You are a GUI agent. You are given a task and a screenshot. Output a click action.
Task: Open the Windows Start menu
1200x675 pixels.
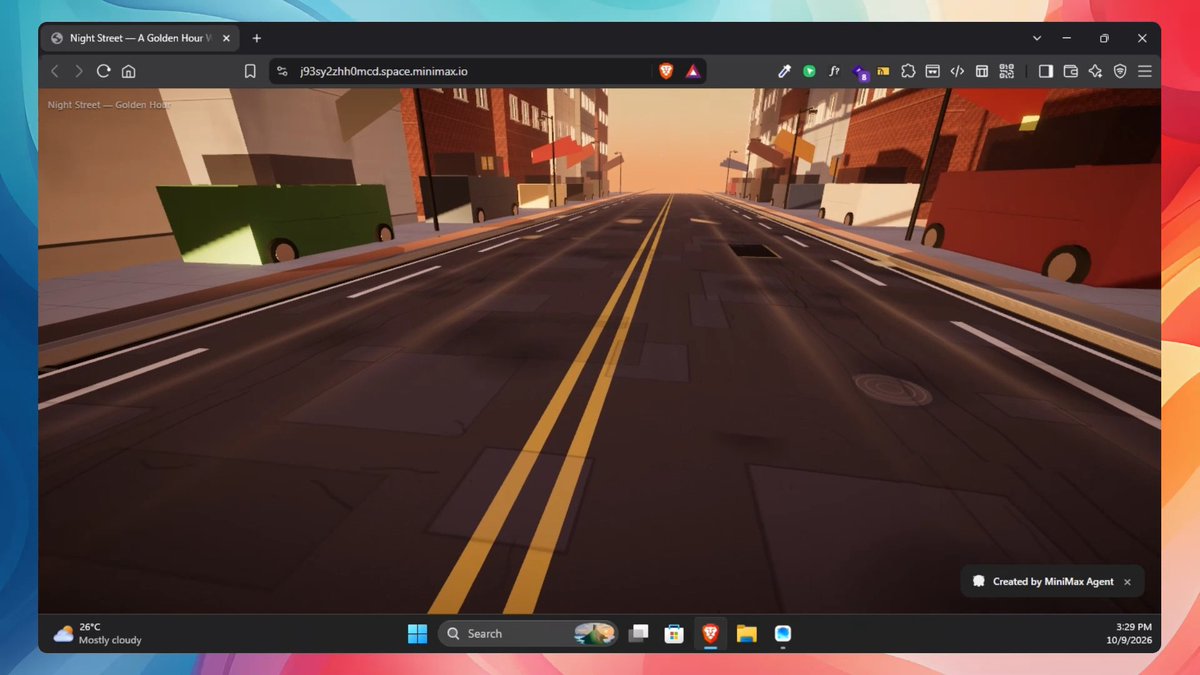[x=417, y=633]
